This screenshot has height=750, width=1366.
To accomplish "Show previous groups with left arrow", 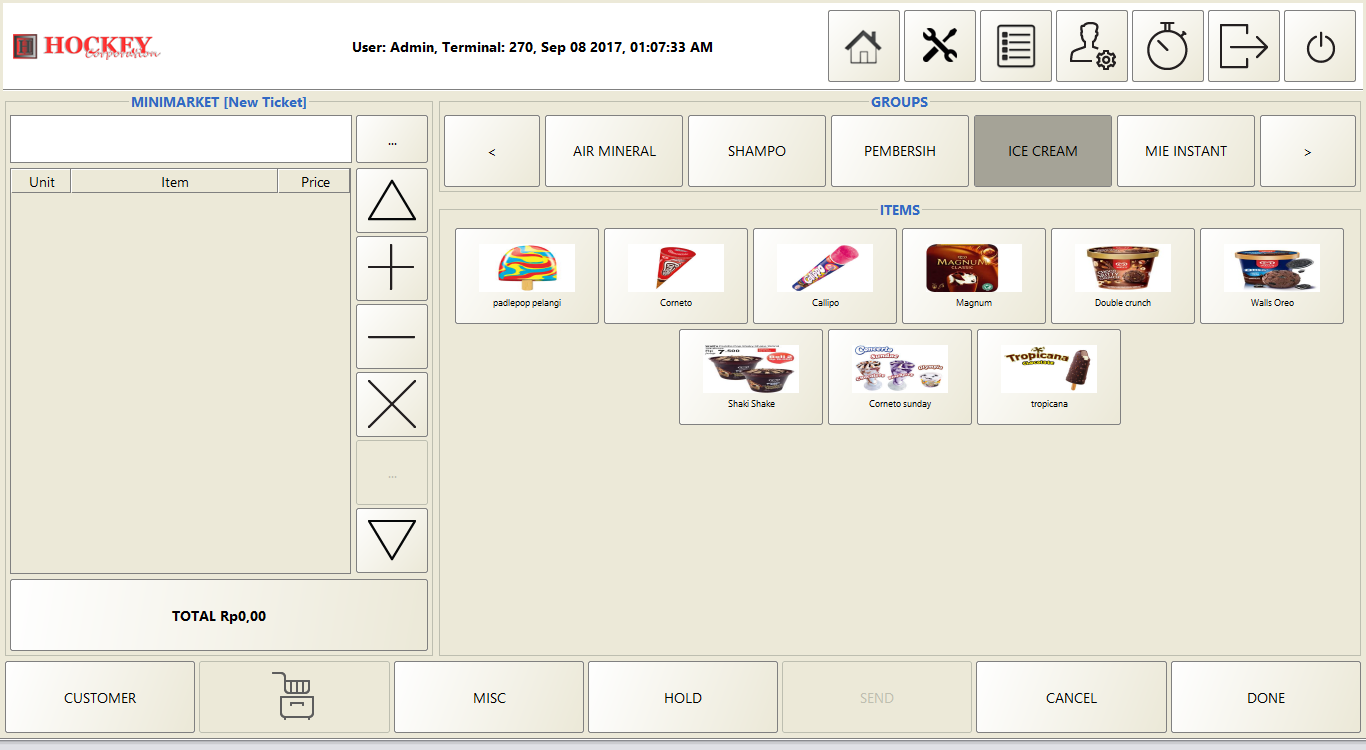I will (x=492, y=151).
